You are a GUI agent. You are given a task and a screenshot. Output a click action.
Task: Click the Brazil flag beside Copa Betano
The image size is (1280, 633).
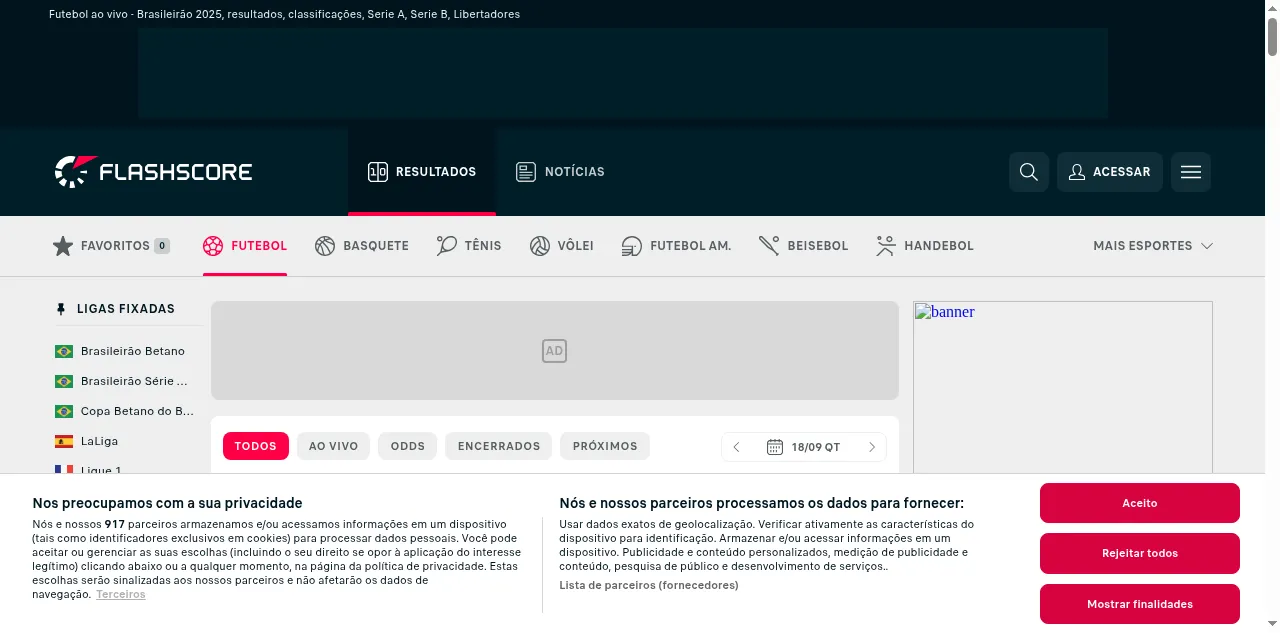(64, 411)
